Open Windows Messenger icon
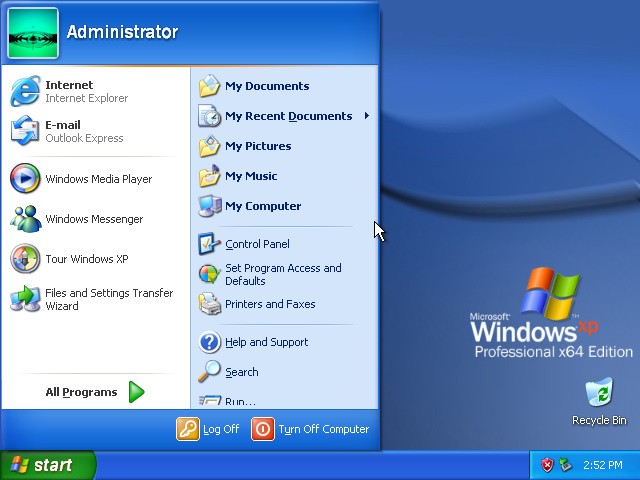This screenshot has width=640, height=480. [x=25, y=219]
